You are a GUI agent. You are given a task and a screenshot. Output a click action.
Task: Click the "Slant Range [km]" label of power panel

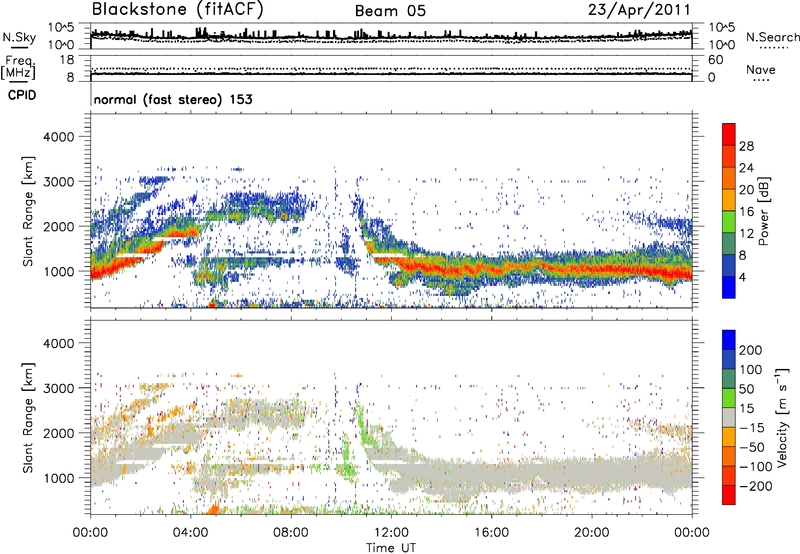click(28, 211)
